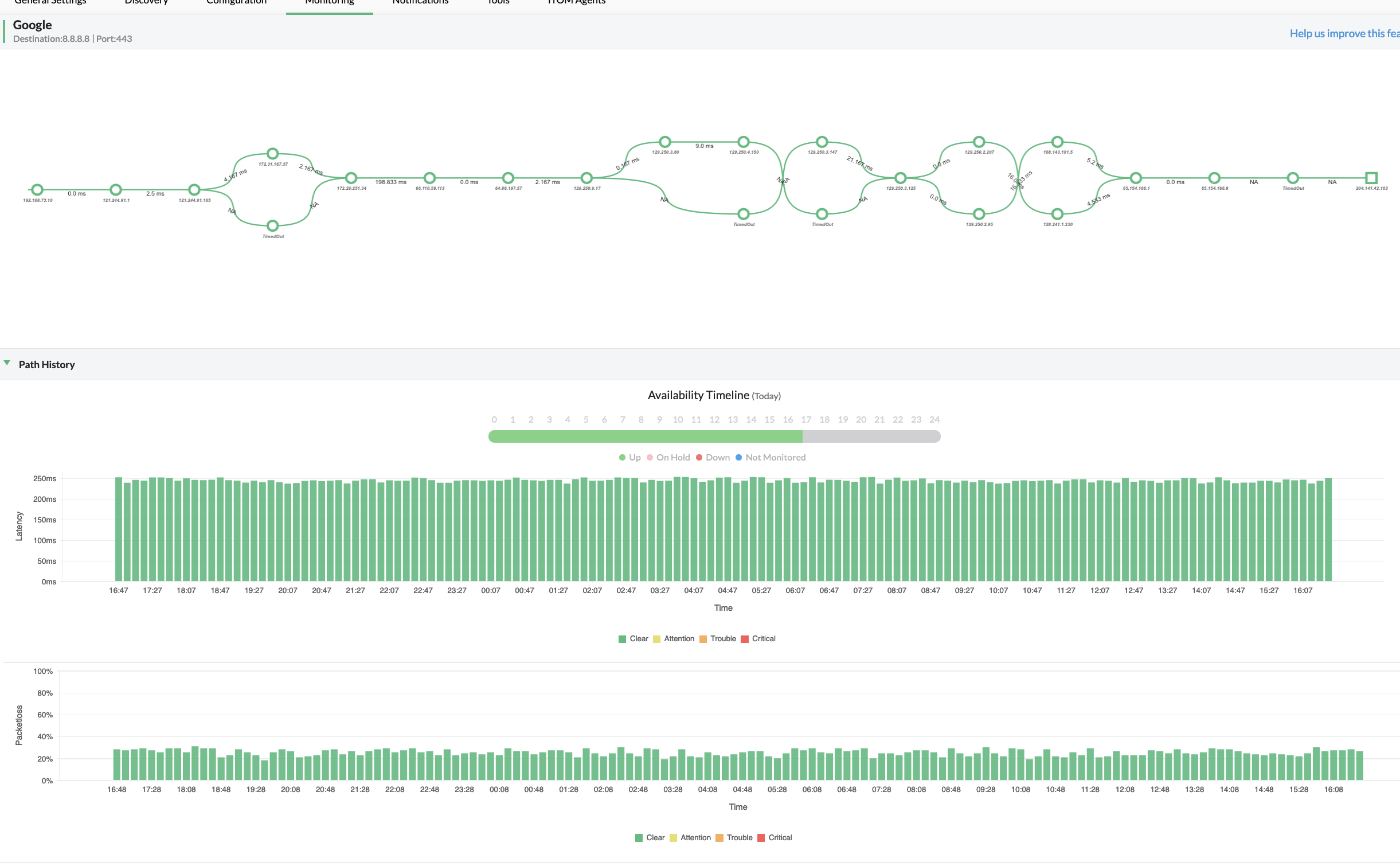
Task: Click the hop node 129.250.3.80
Action: point(665,141)
